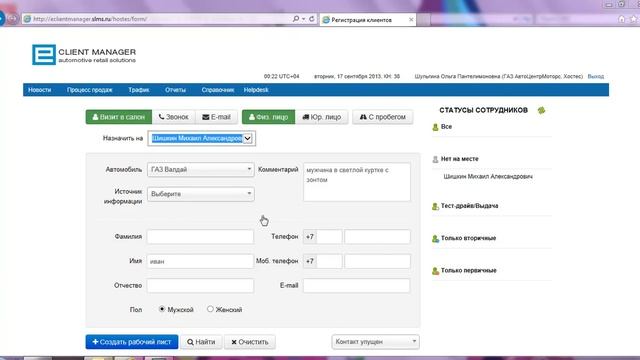Show Тест-драйв/Выдача employee status
The height and width of the screenshot is (360, 640).
pyautogui.click(x=469, y=206)
